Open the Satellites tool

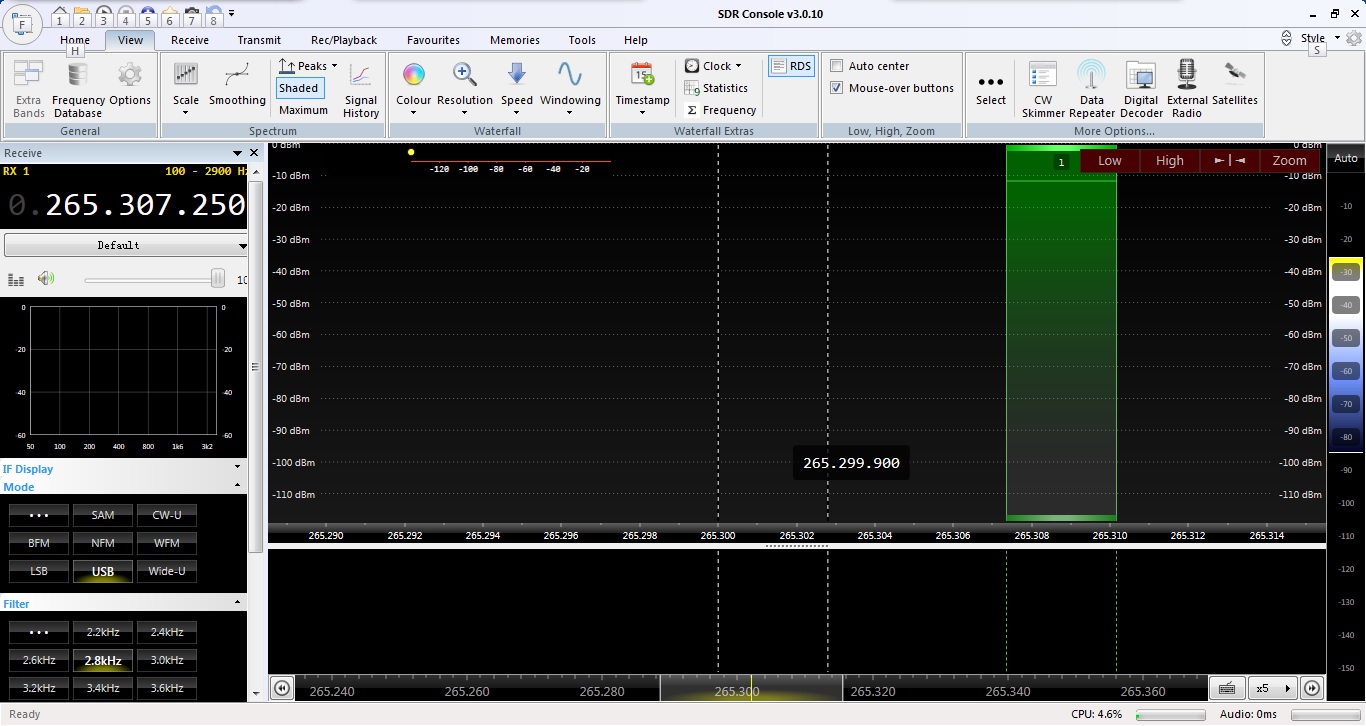tap(1235, 84)
